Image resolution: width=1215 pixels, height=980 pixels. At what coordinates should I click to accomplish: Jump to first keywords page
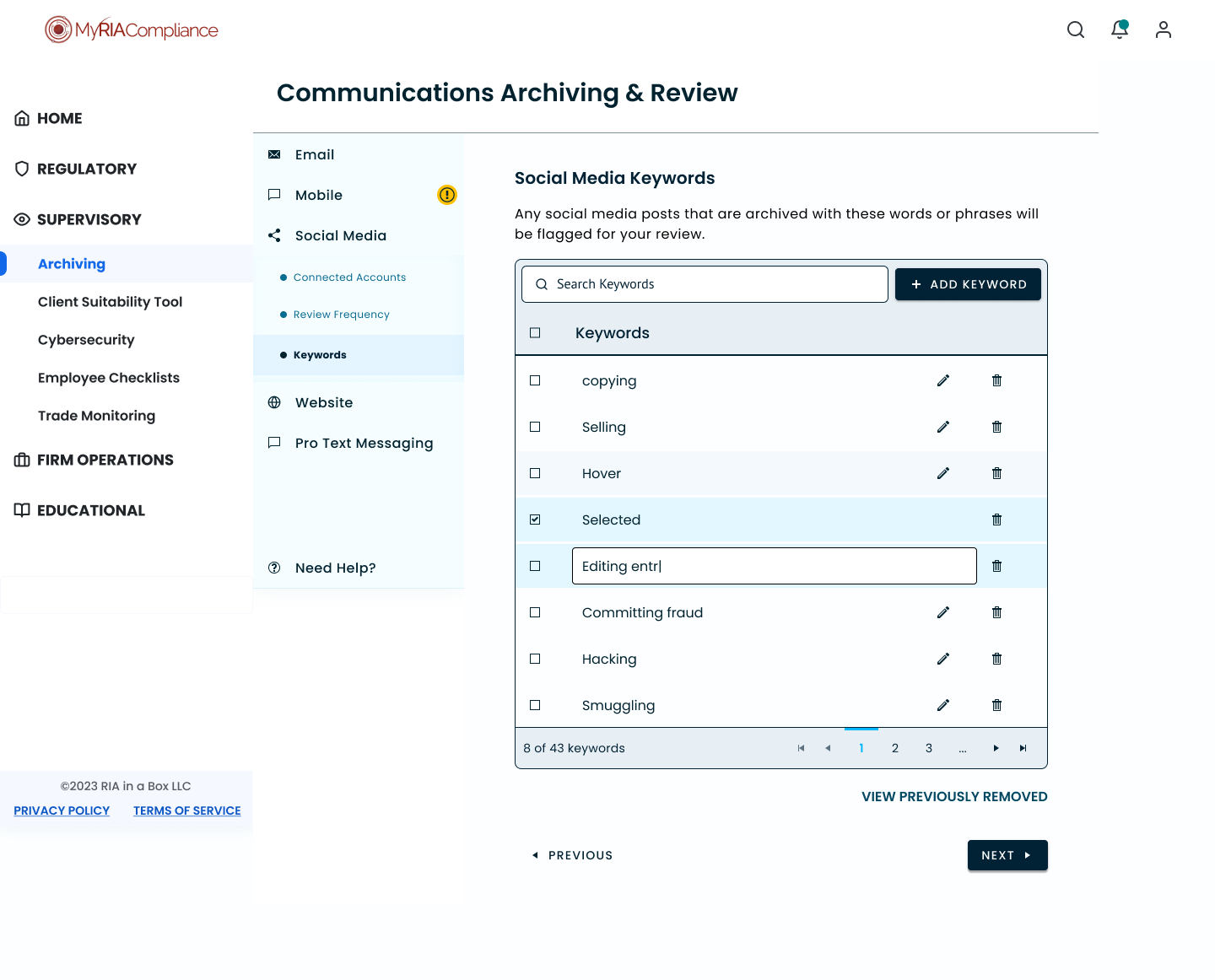coord(801,748)
